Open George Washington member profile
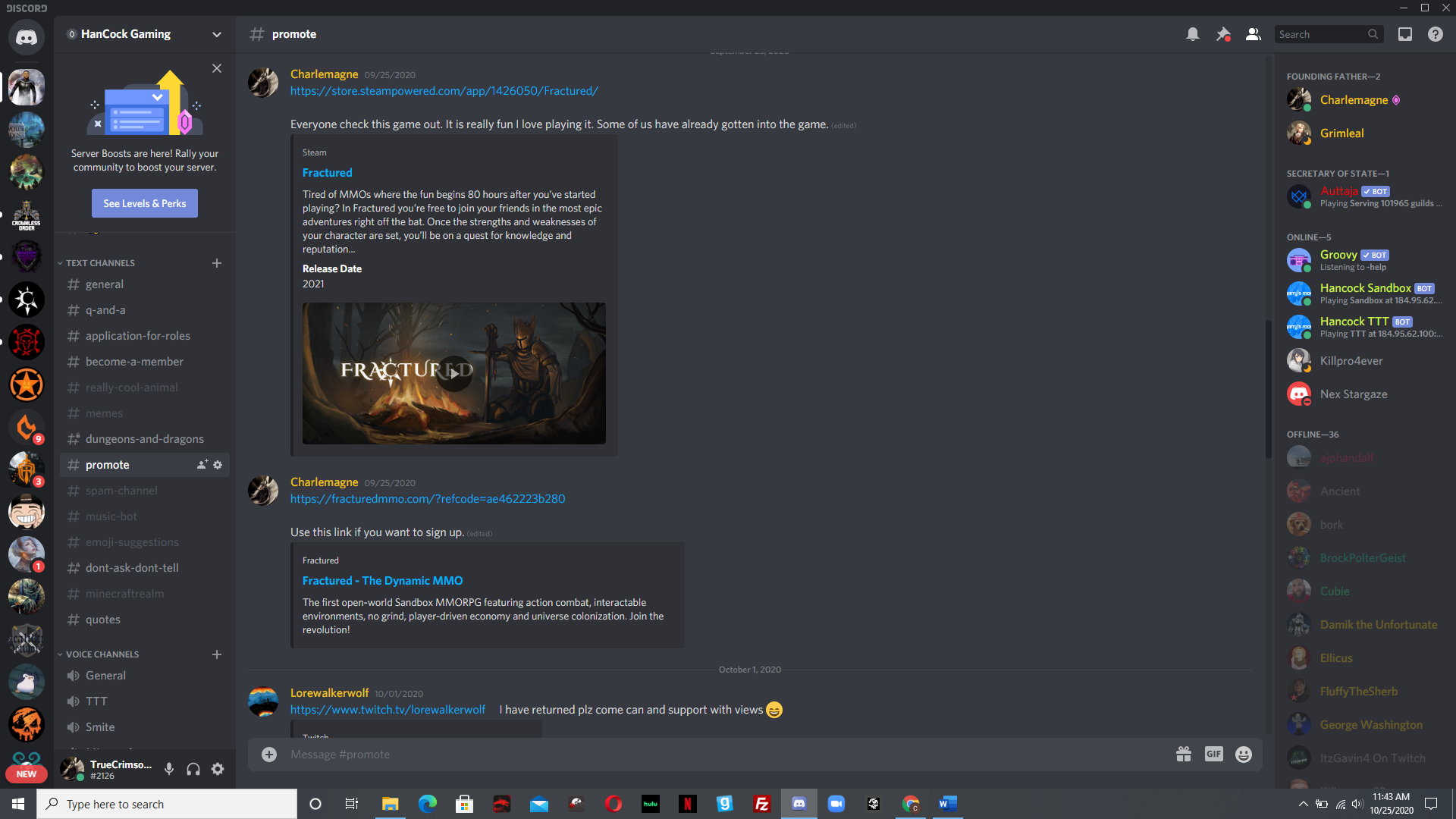 coord(1365,724)
